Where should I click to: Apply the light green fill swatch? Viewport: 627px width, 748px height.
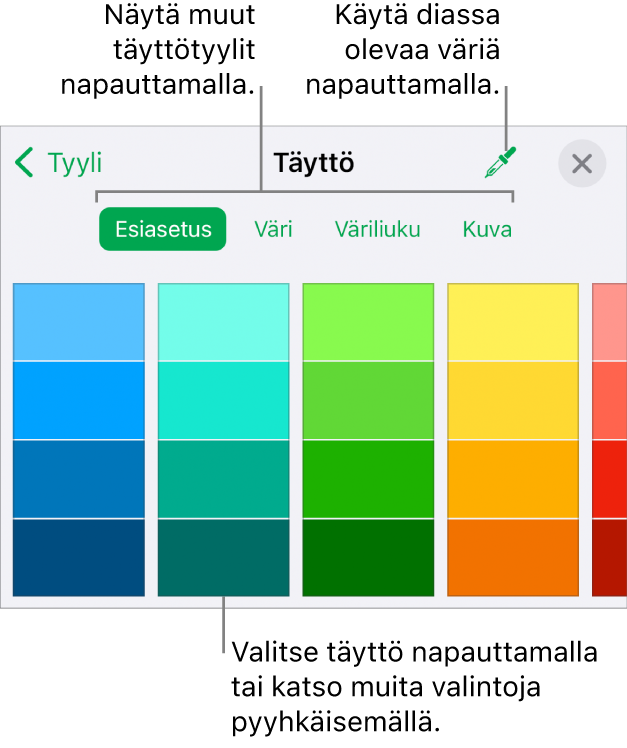point(368,322)
